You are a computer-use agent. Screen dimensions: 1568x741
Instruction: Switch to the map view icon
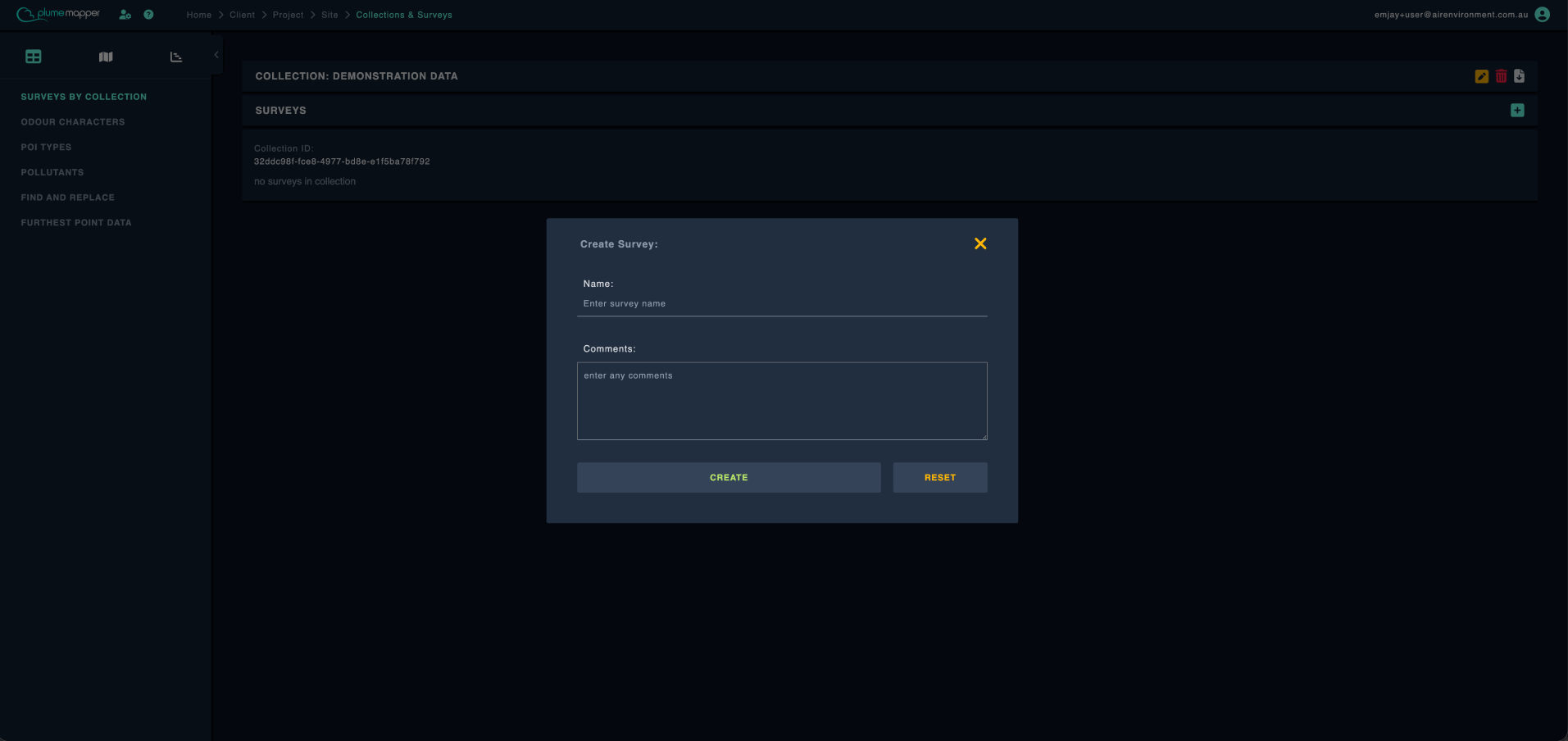click(106, 57)
